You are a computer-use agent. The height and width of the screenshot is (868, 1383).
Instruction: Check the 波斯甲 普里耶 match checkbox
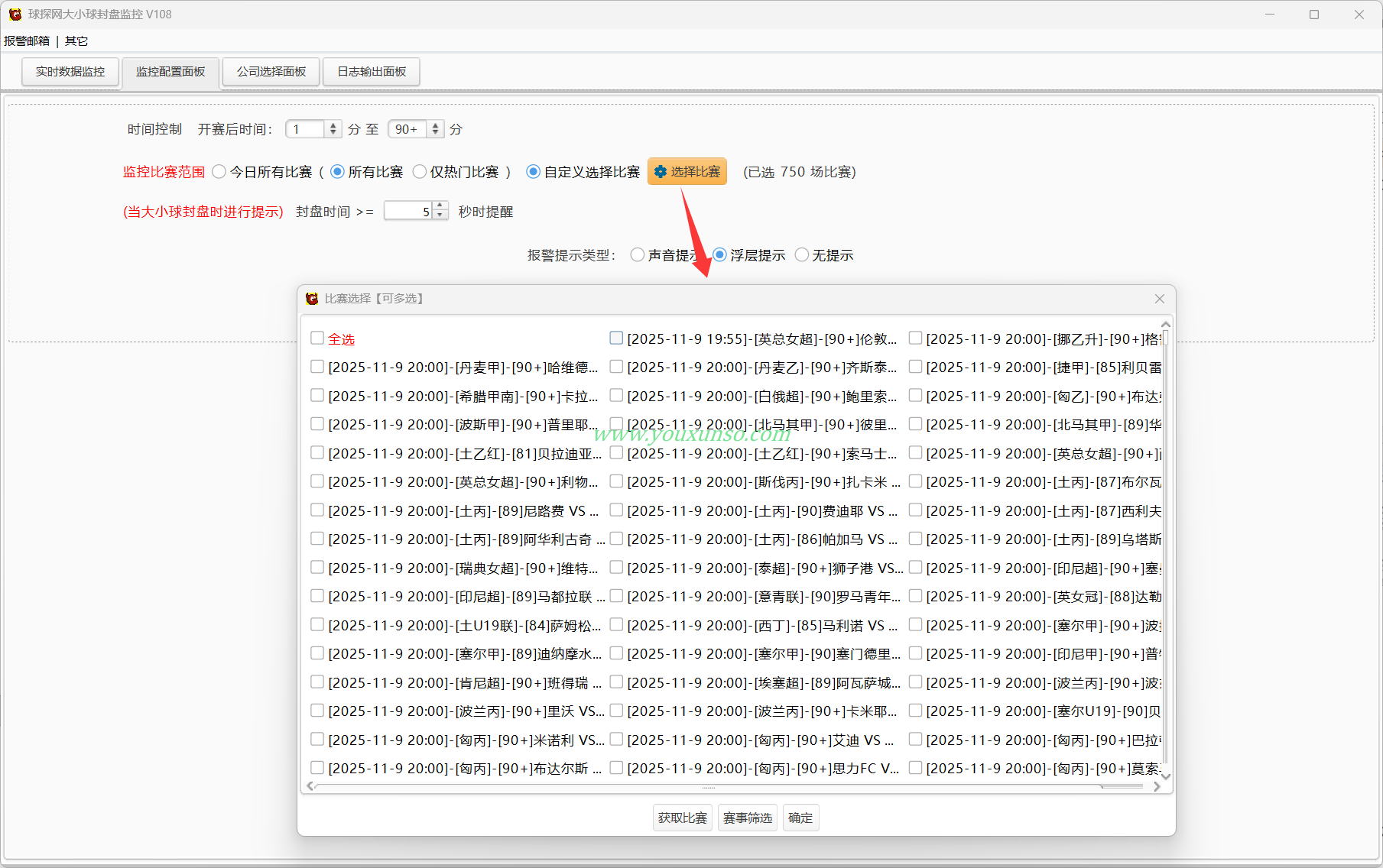pos(317,424)
